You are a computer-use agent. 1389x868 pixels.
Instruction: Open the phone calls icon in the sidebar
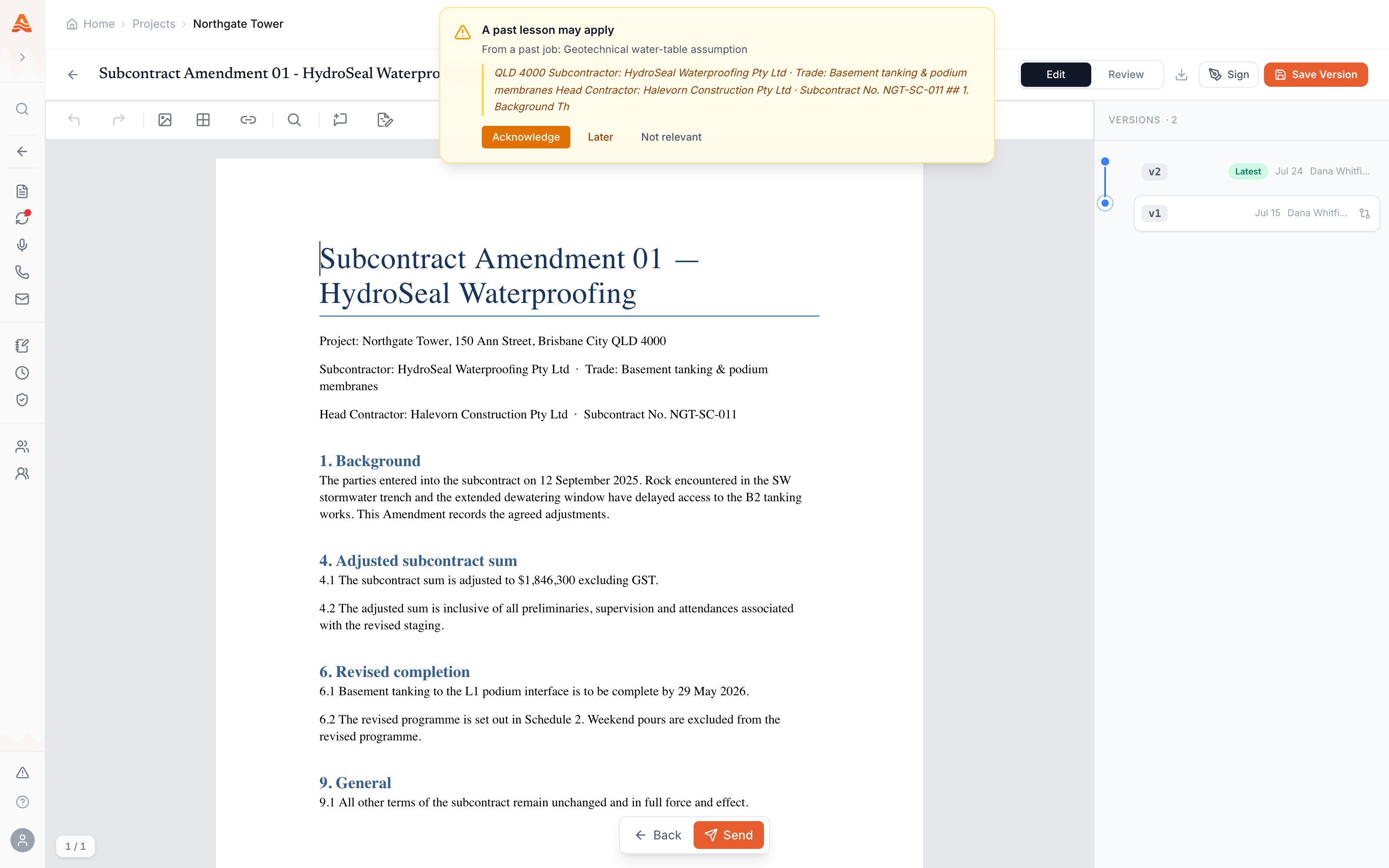pyautogui.click(x=23, y=272)
